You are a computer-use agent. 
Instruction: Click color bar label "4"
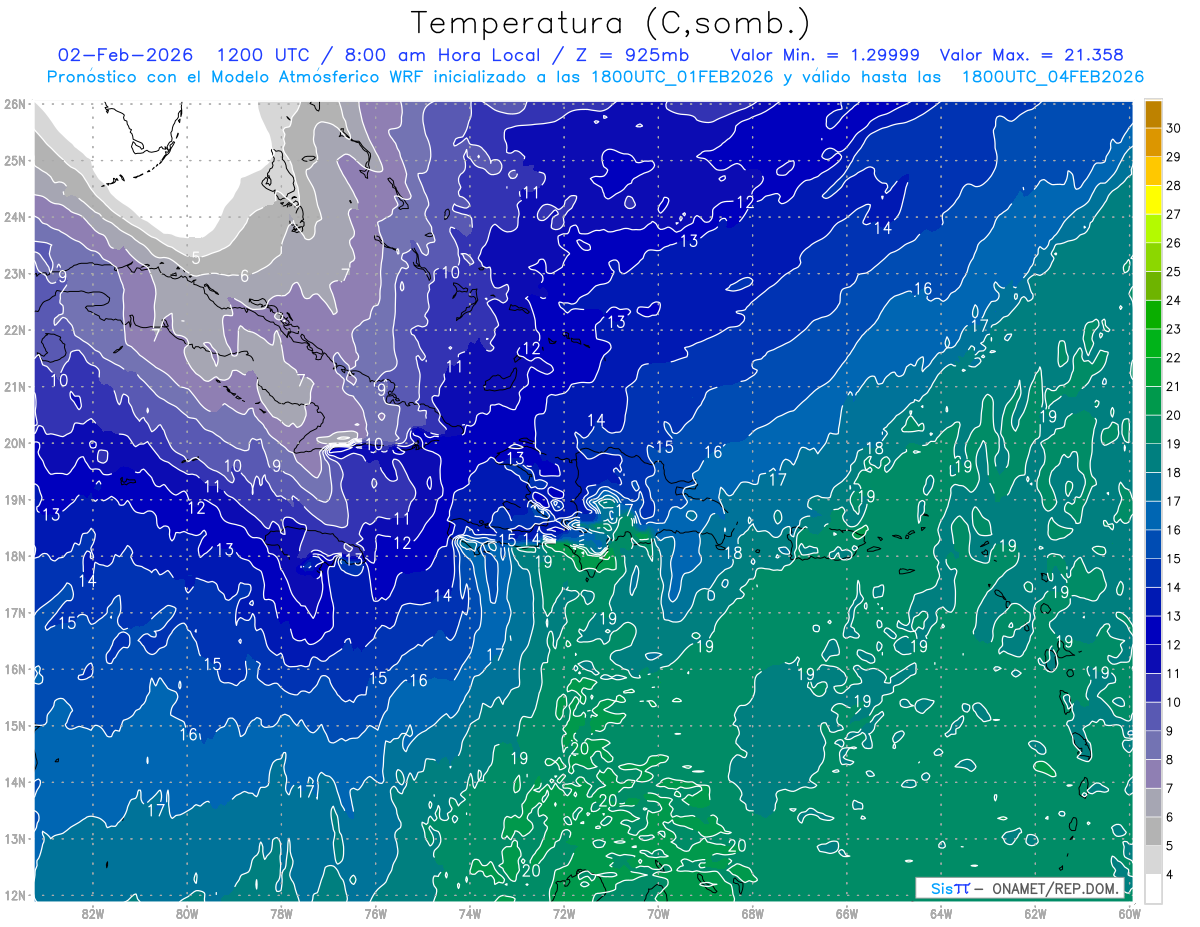(x=1170, y=874)
